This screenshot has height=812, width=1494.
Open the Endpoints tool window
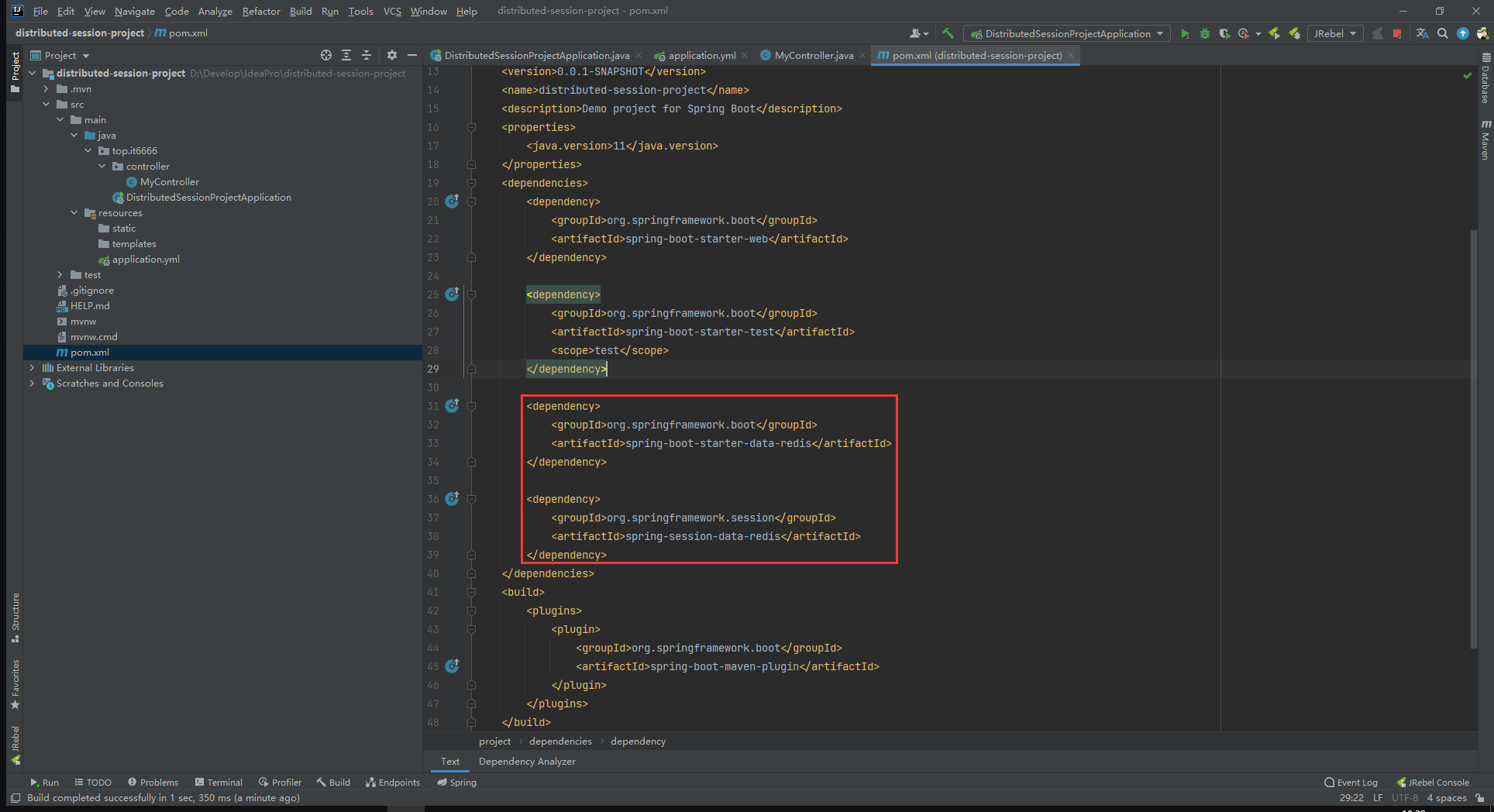393,782
